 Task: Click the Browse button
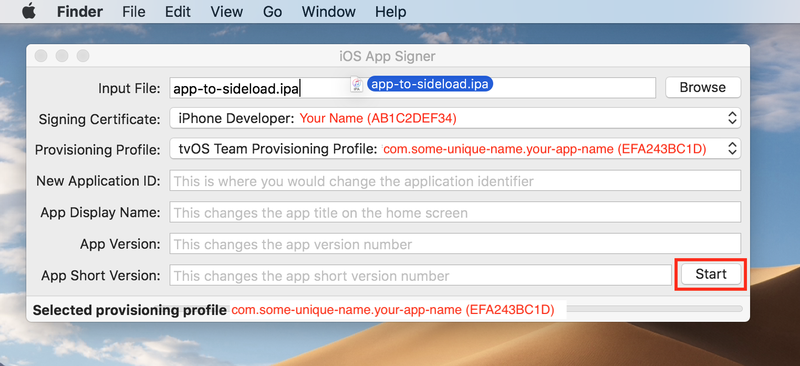tap(703, 87)
